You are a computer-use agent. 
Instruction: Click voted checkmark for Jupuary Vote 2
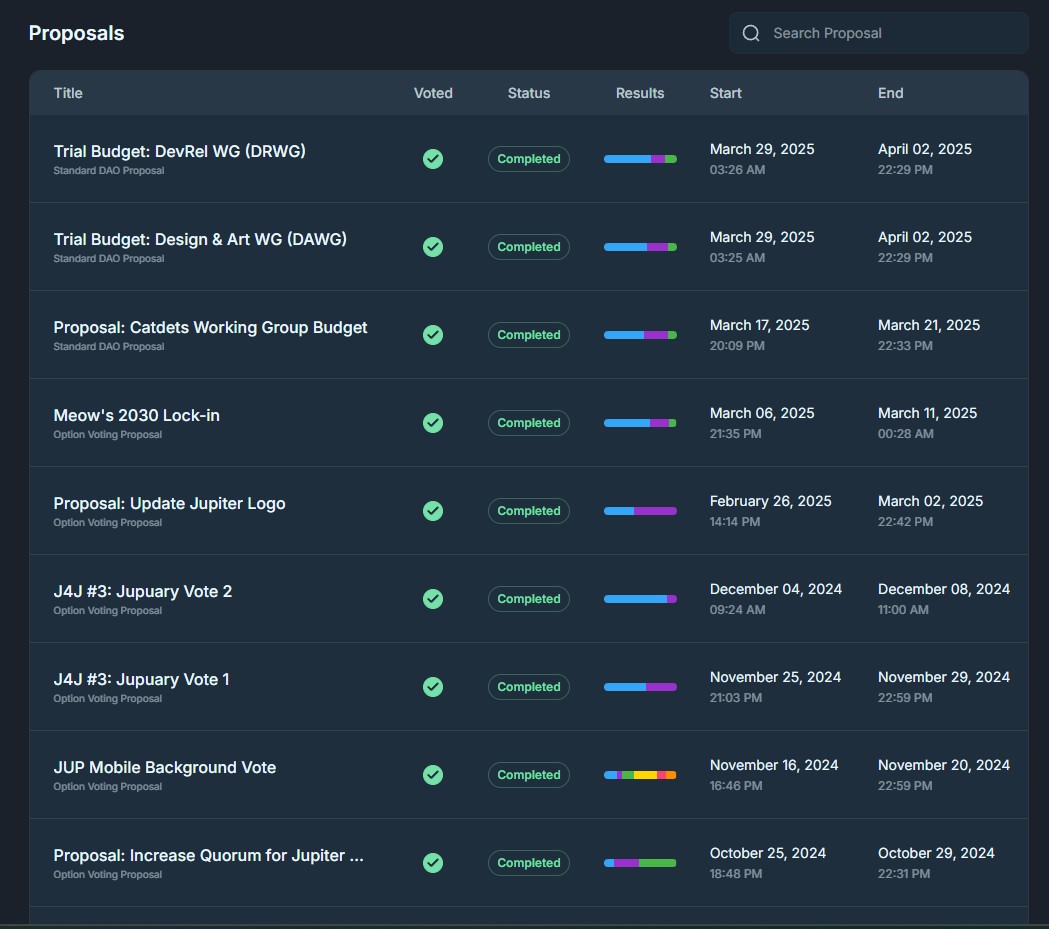[433, 599]
